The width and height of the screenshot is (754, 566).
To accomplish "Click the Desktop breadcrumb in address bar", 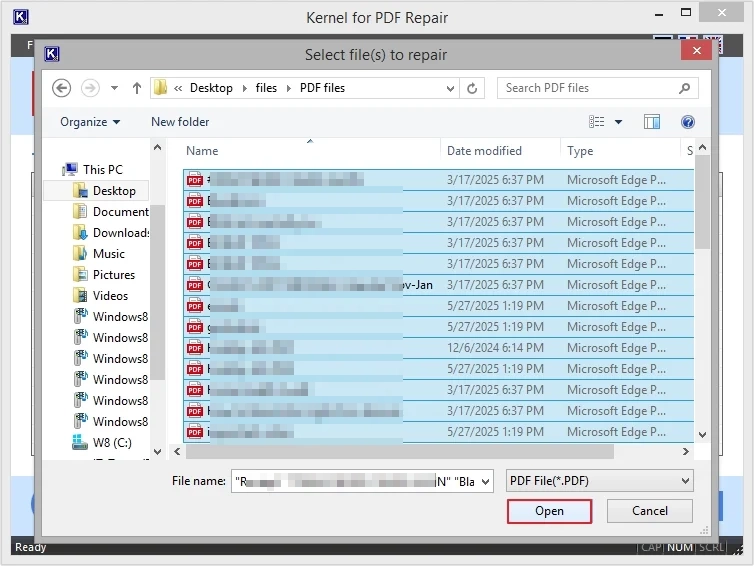I will point(211,88).
